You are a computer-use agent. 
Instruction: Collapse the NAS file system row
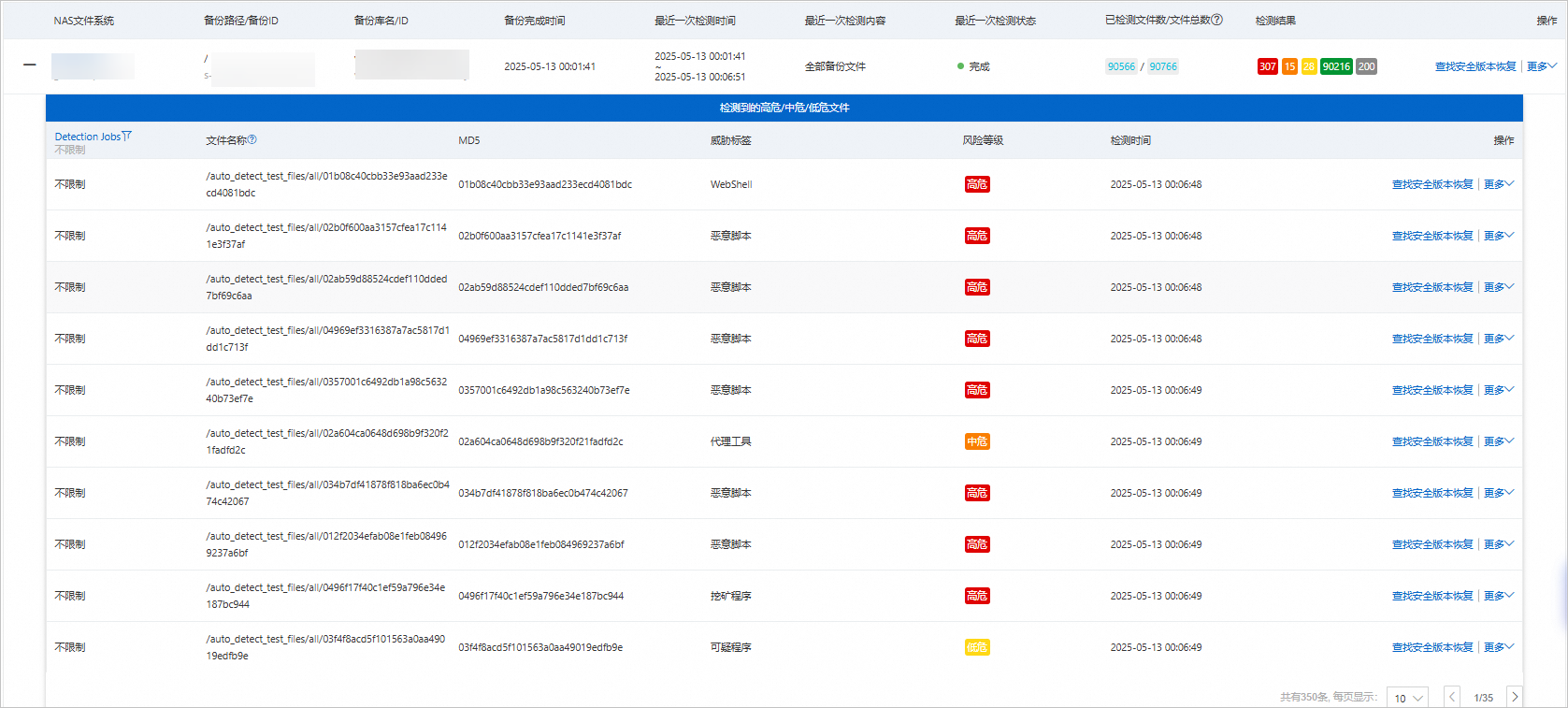(x=30, y=65)
